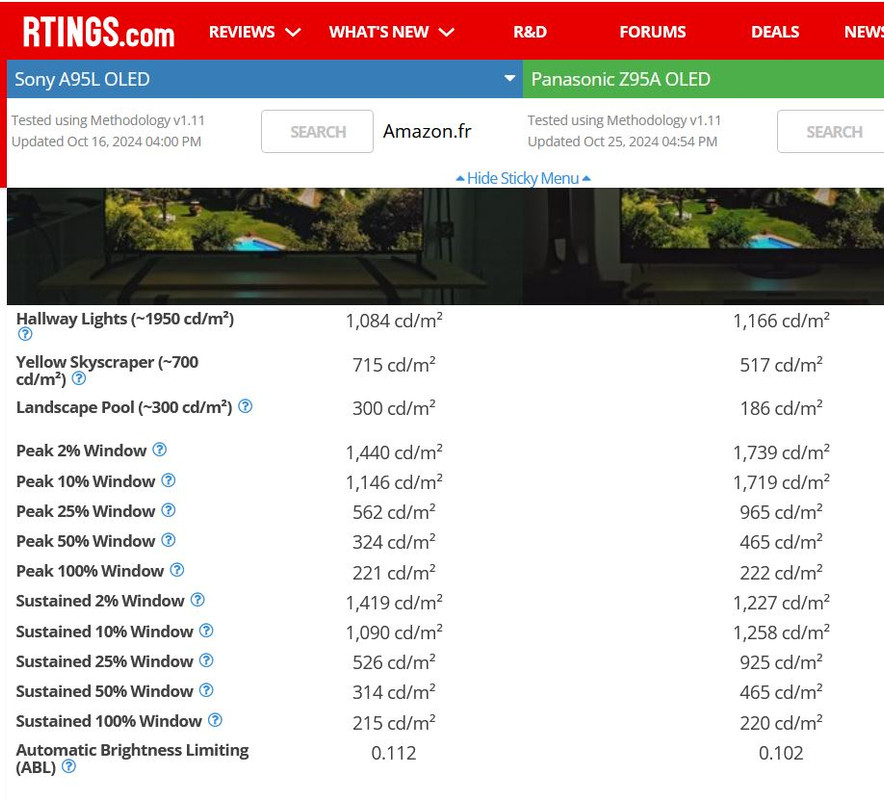Follow the Amazon.fr link

427,131
